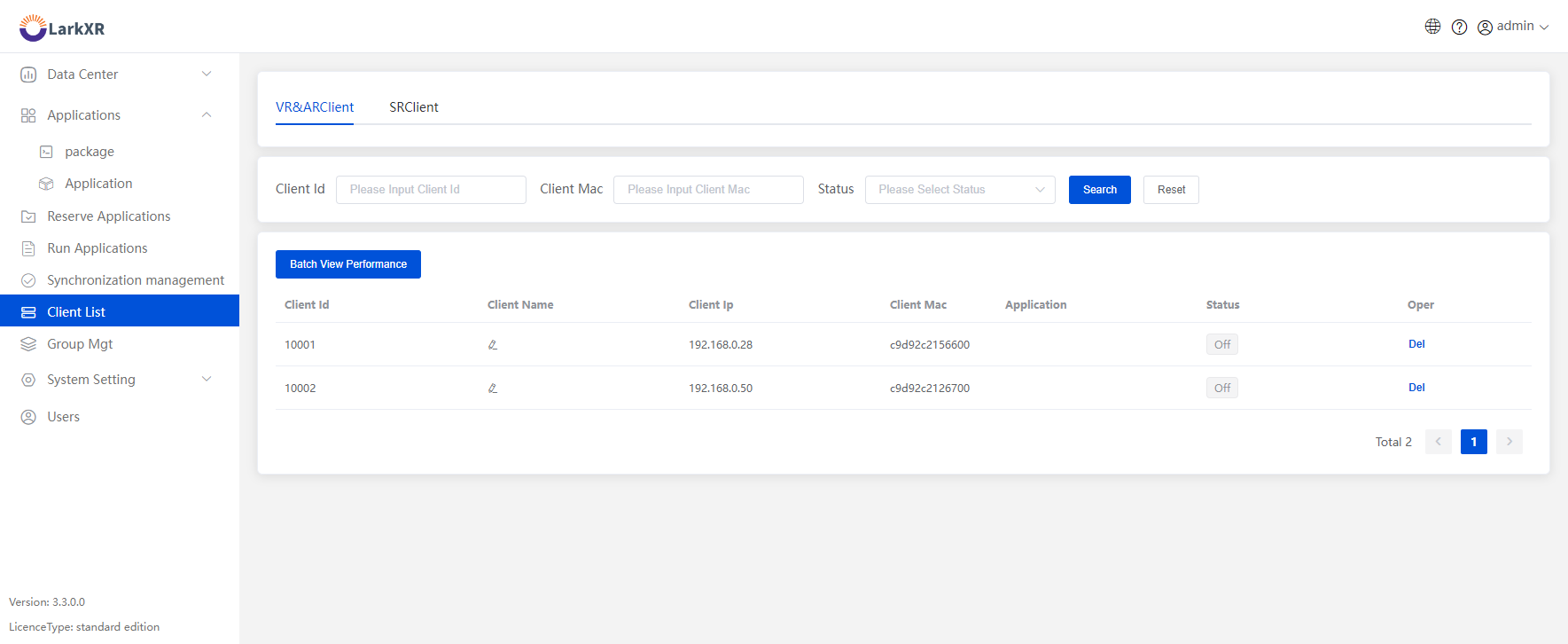This screenshot has height=644, width=1568.
Task: Collapse the Applications menu chevron
Action: [x=207, y=115]
